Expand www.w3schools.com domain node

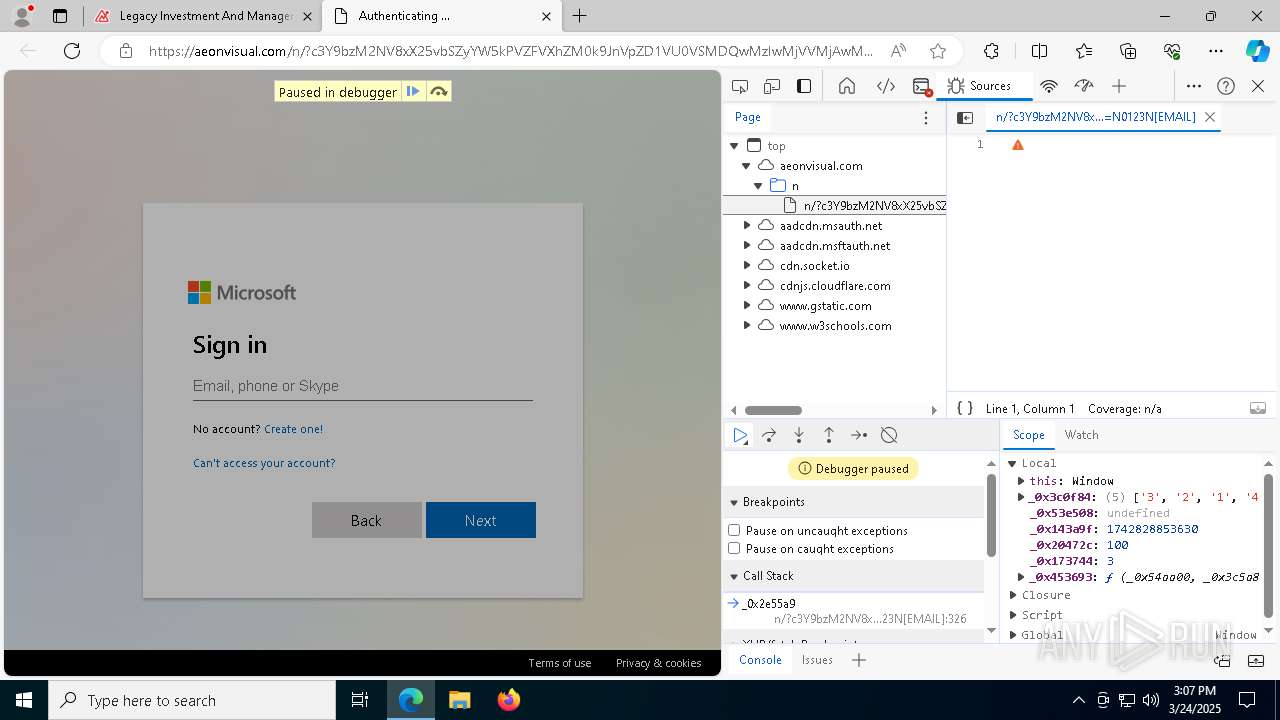point(746,326)
